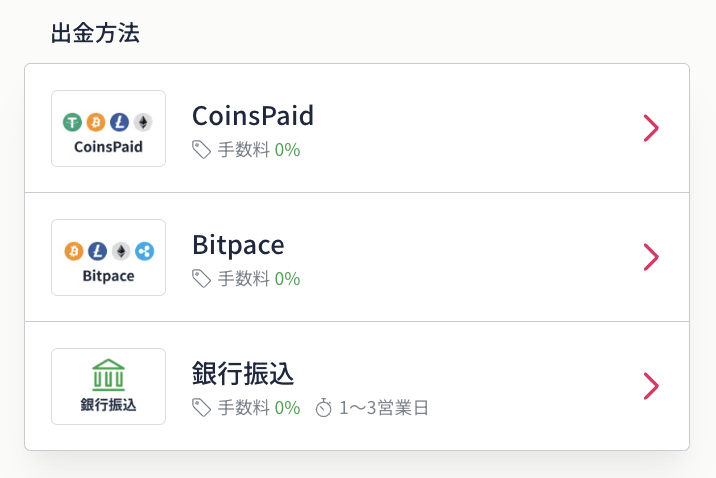Click the Tether icon in CoinsPaid logo
Image resolution: width=716 pixels, height=478 pixels.
(x=72, y=122)
